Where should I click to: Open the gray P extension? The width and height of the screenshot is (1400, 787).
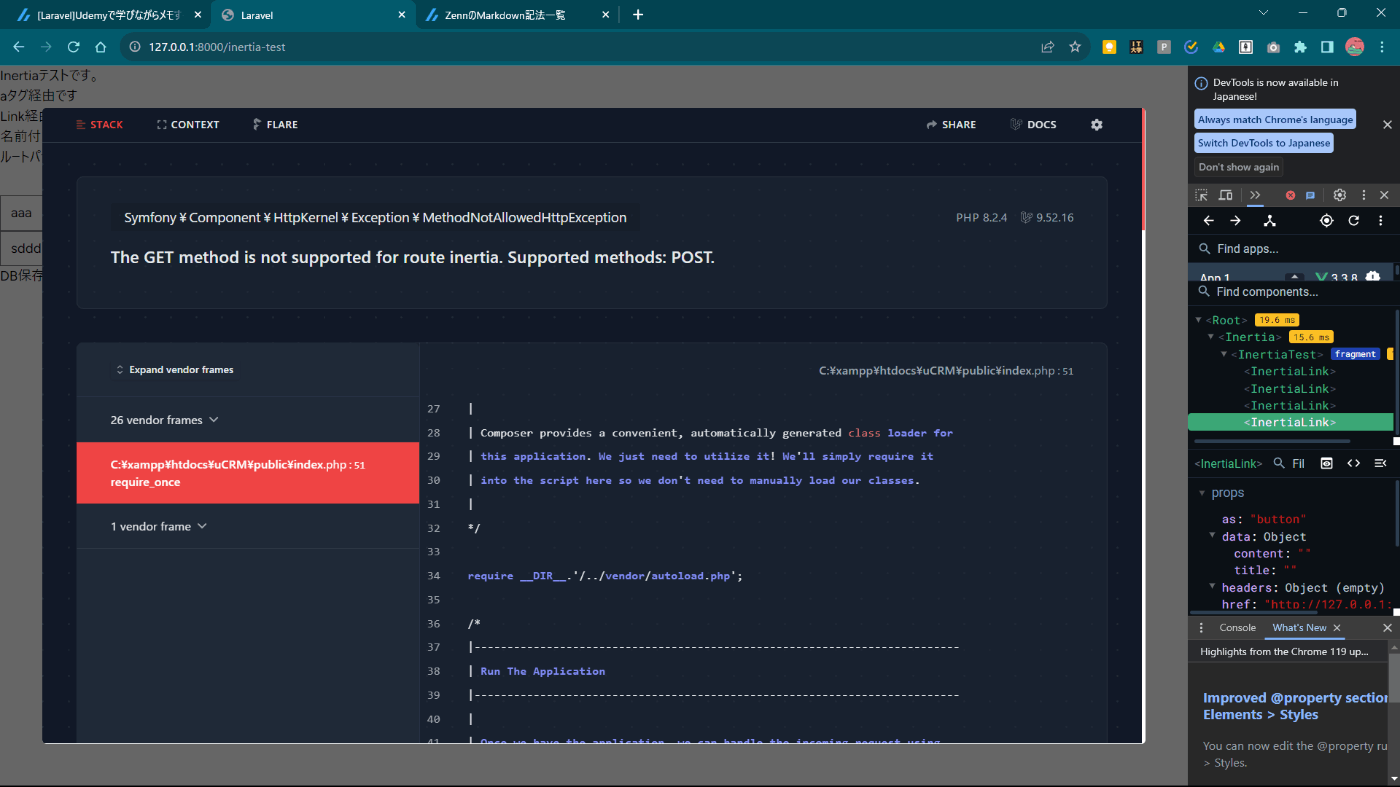click(1164, 47)
